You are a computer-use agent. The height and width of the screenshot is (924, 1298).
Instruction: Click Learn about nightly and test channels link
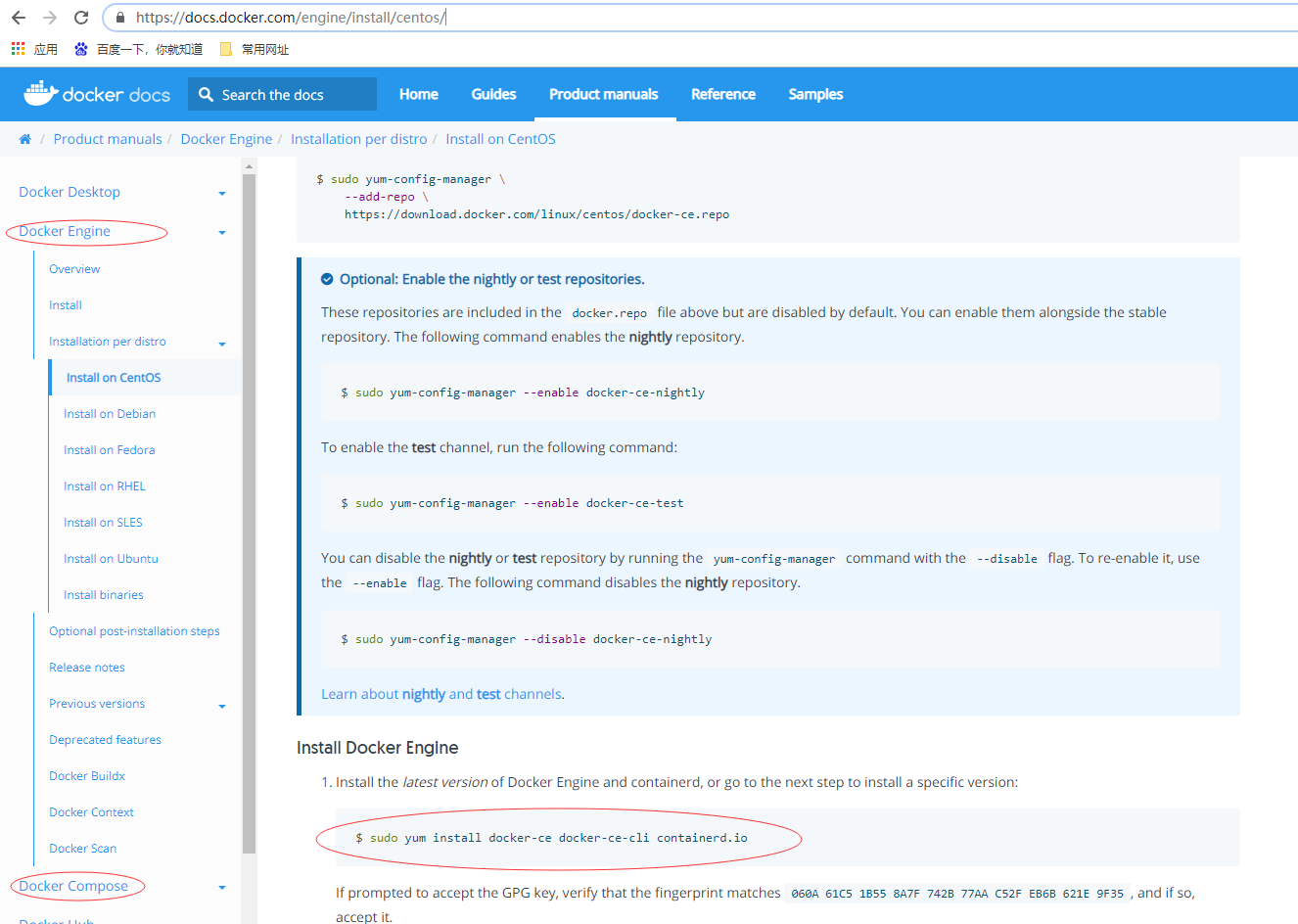[x=441, y=694]
